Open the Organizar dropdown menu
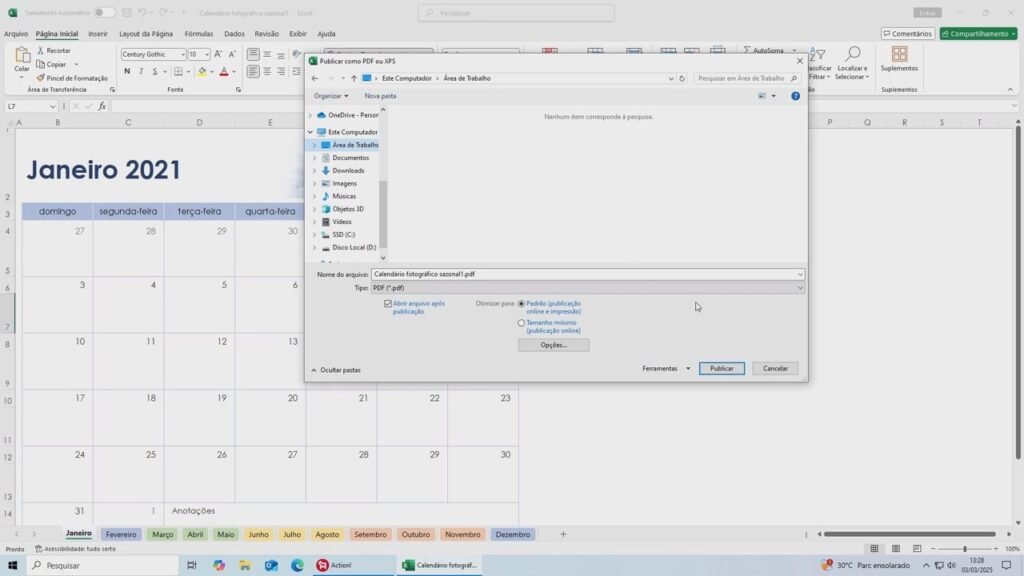 click(331, 96)
